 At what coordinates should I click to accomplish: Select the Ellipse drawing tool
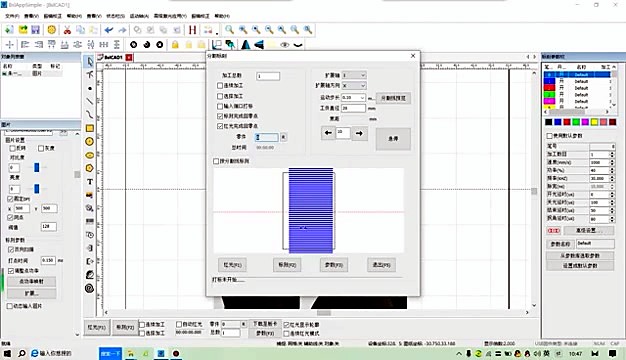[90, 155]
